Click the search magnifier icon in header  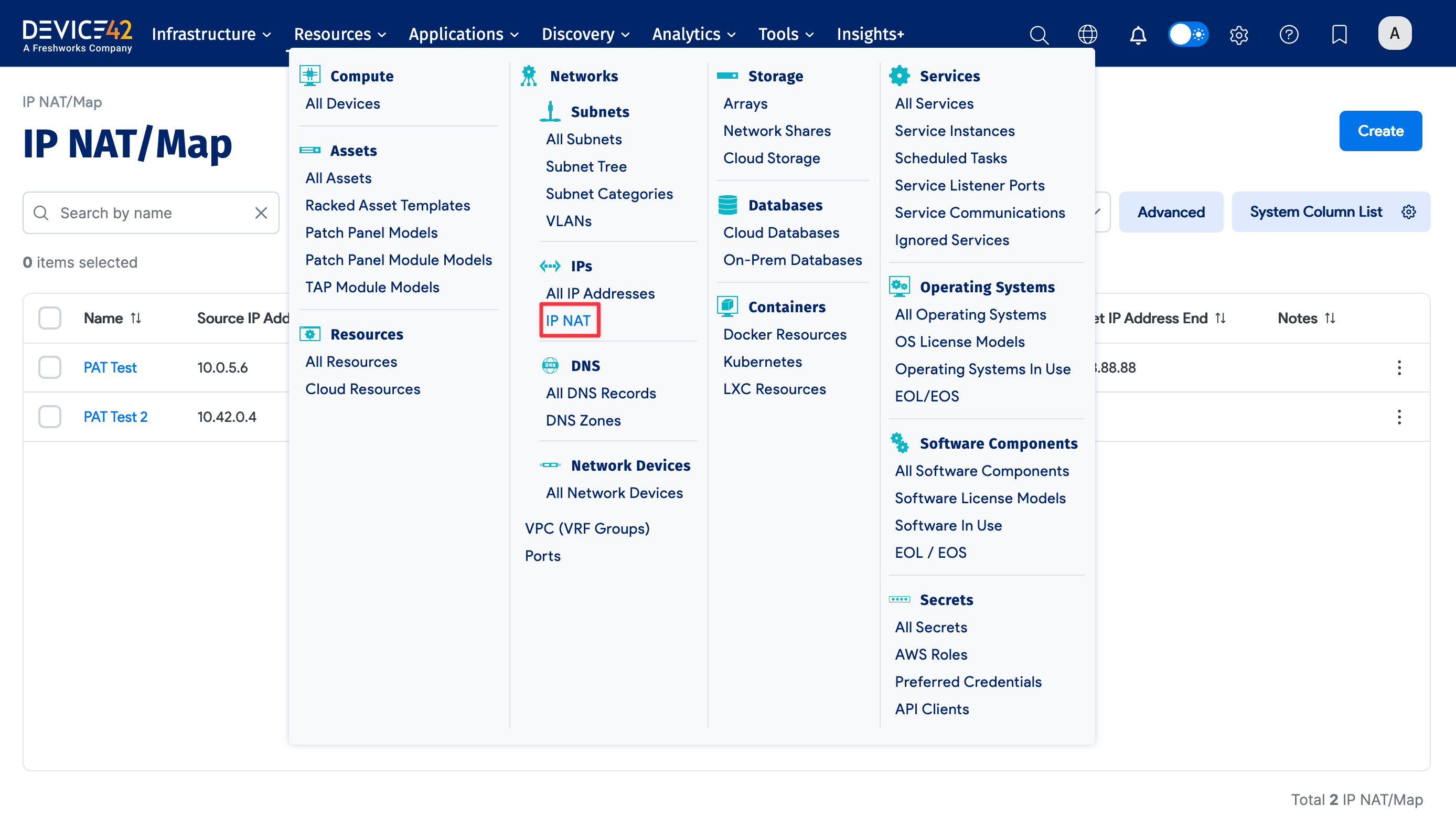coord(1039,35)
